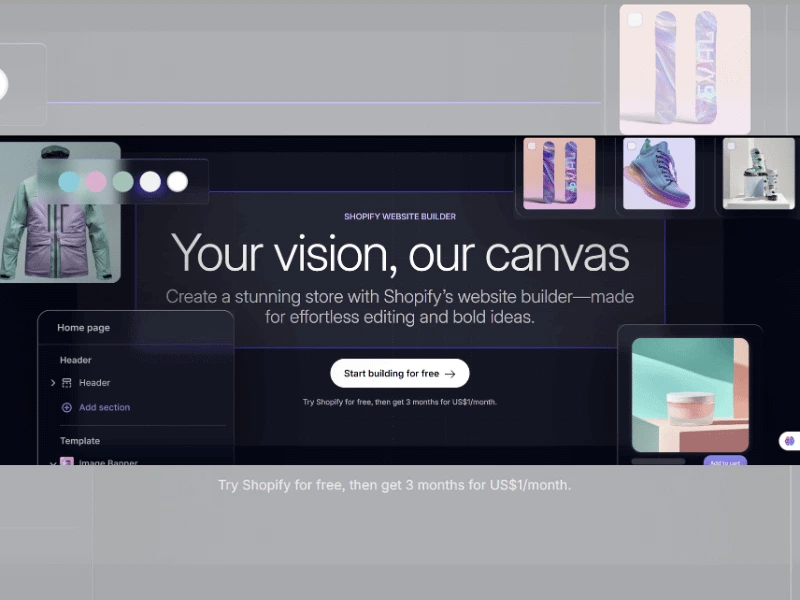Click the plus icon beside Add section
Screen dimensions: 800x600
pos(67,408)
